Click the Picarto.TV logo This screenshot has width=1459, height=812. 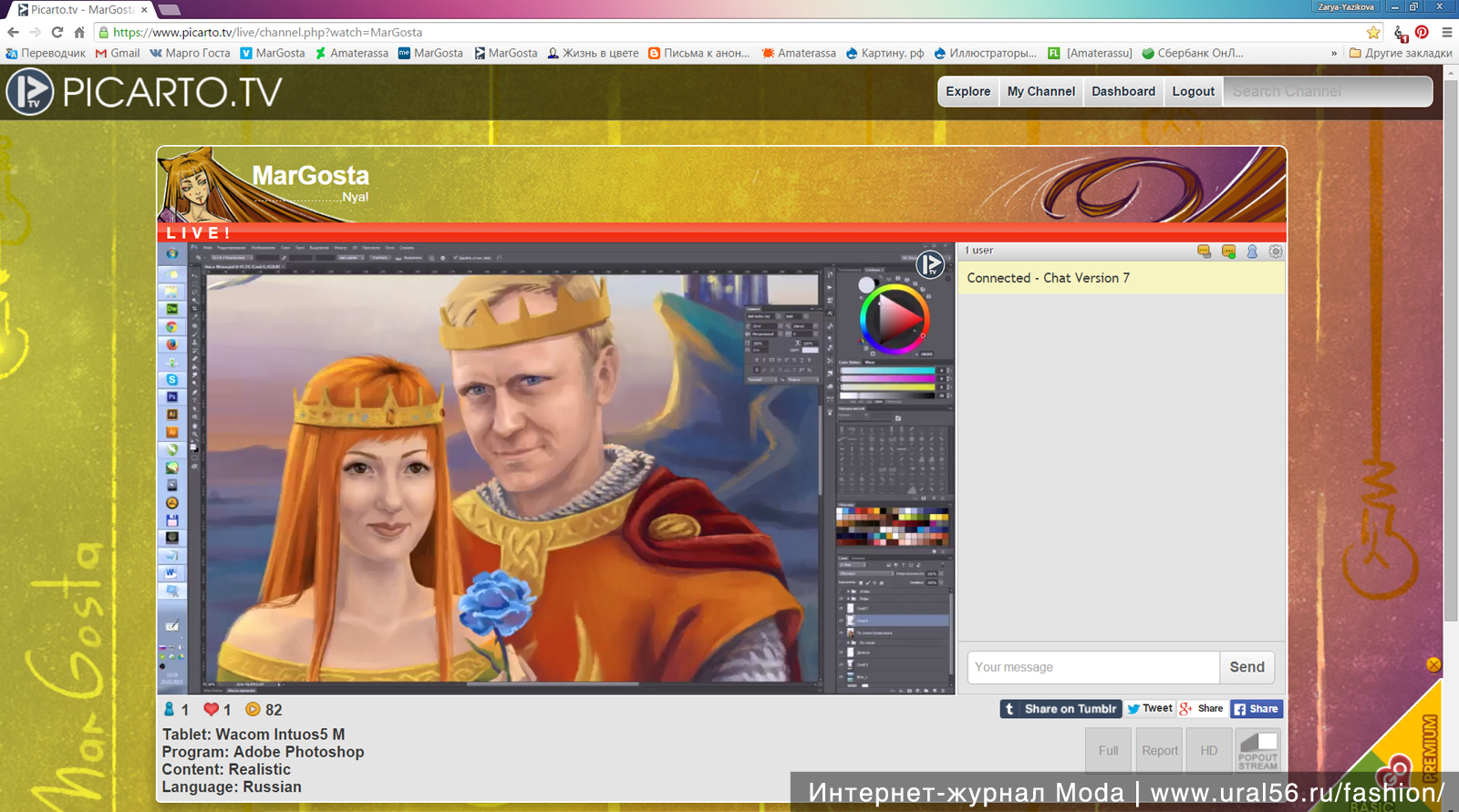144,92
